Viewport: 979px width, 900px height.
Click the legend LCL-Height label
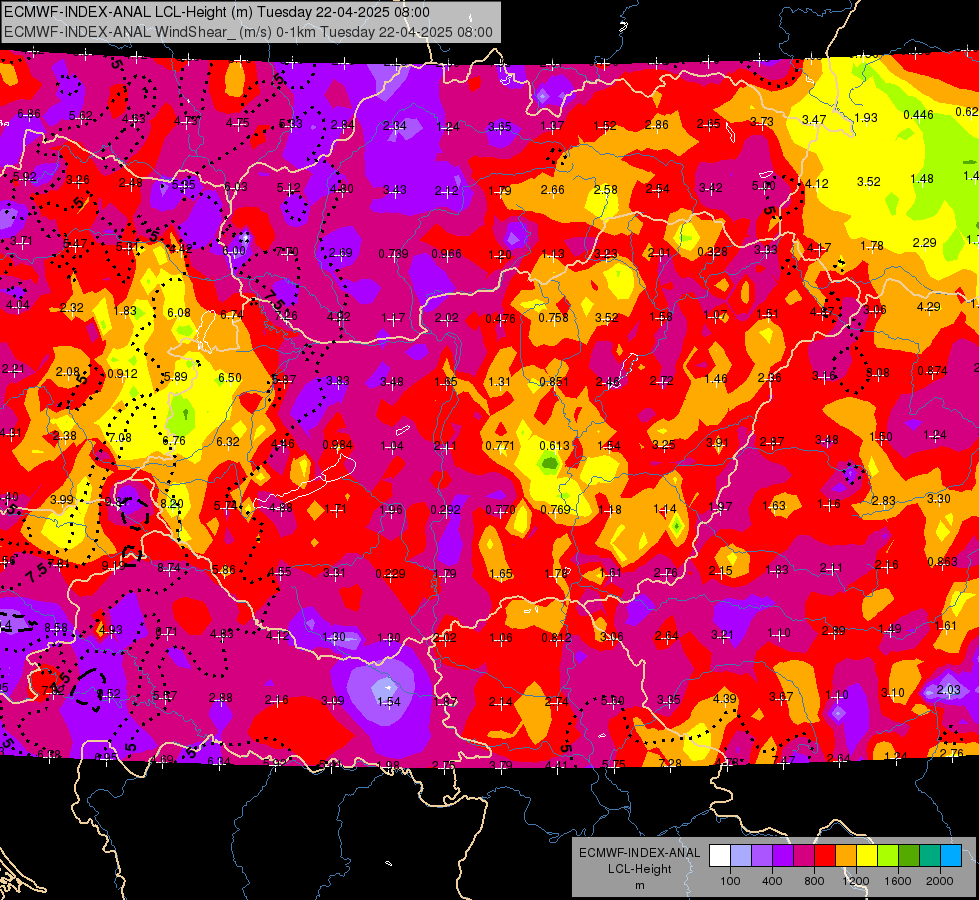click(639, 869)
